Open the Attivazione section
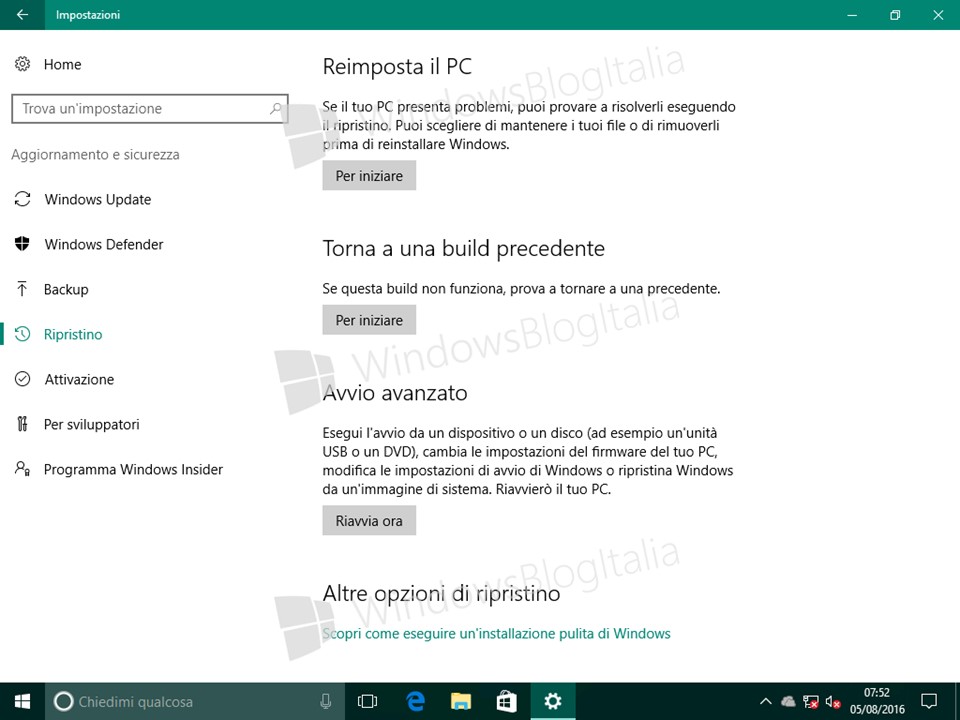This screenshot has height=720, width=960. tap(79, 380)
